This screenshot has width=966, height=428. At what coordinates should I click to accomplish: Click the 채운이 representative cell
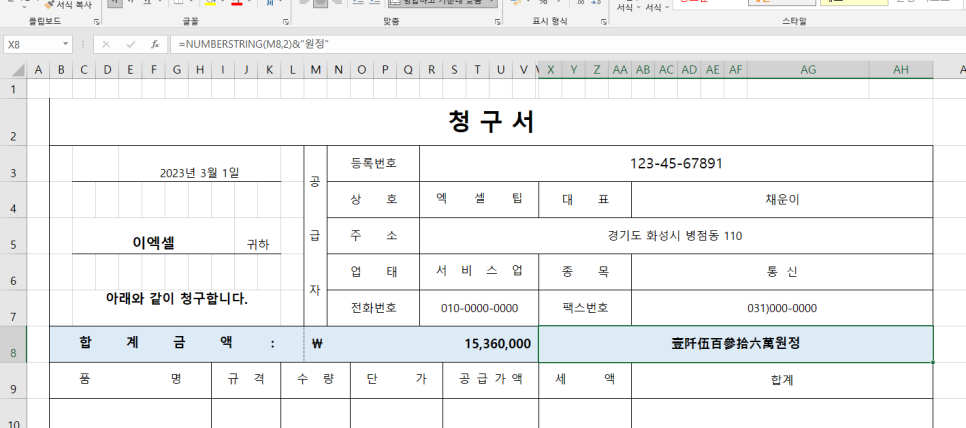pos(782,200)
